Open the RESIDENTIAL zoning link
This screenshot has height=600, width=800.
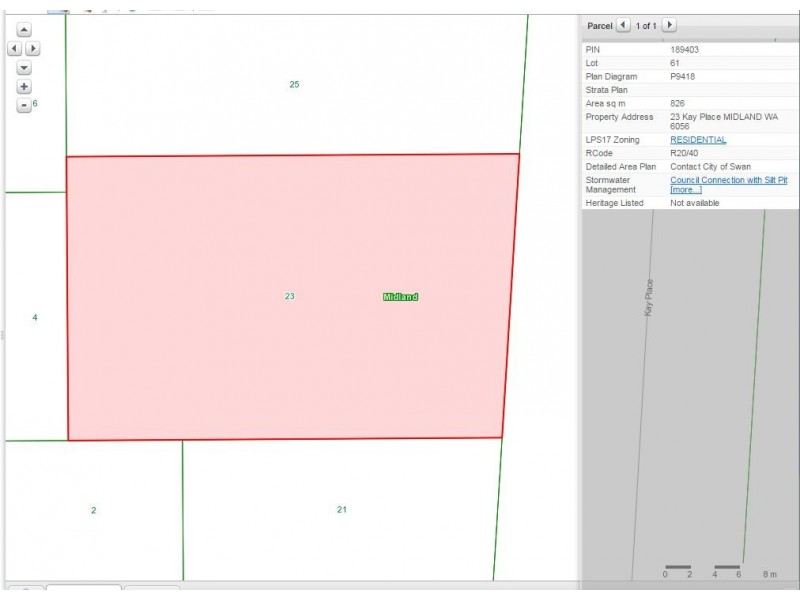pyautogui.click(x=698, y=140)
